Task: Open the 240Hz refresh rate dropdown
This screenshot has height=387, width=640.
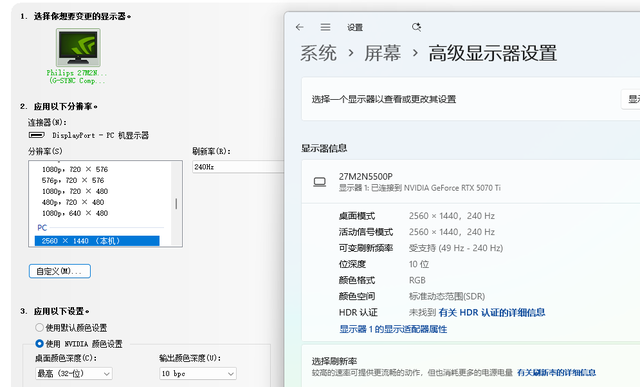Action: [x=238, y=167]
